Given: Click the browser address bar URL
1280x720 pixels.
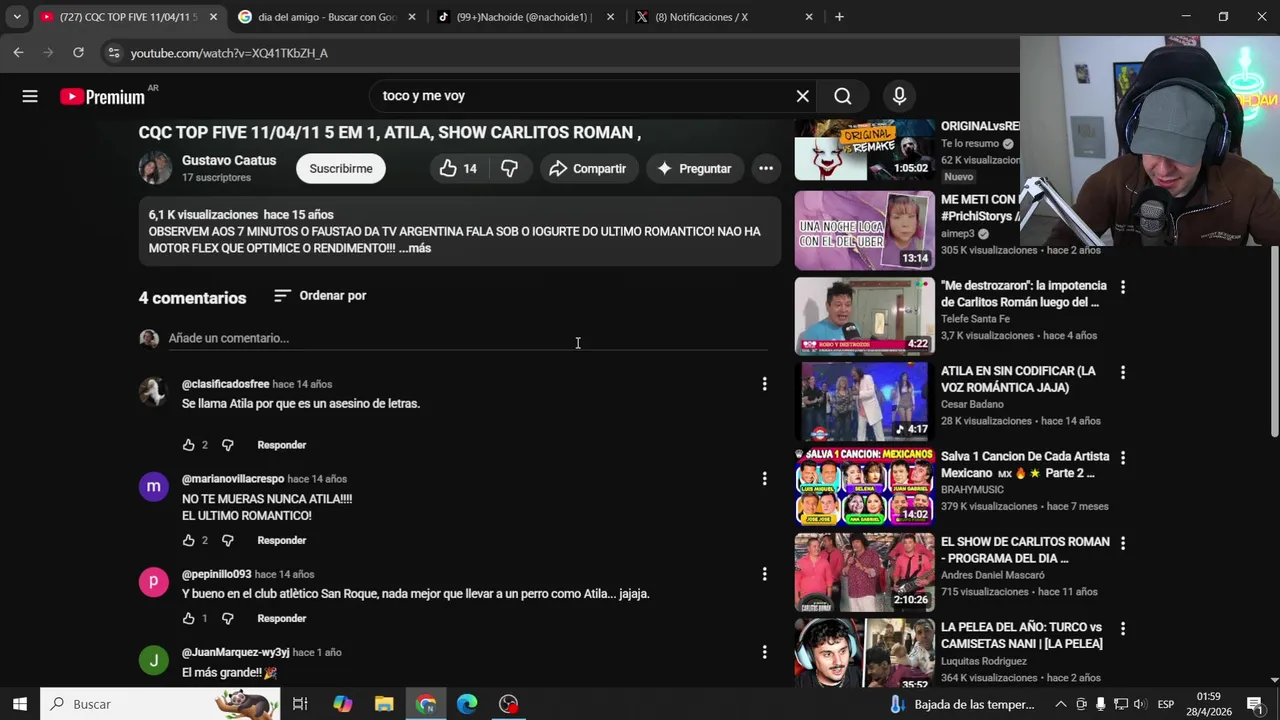Looking at the screenshot, I should pos(229,53).
